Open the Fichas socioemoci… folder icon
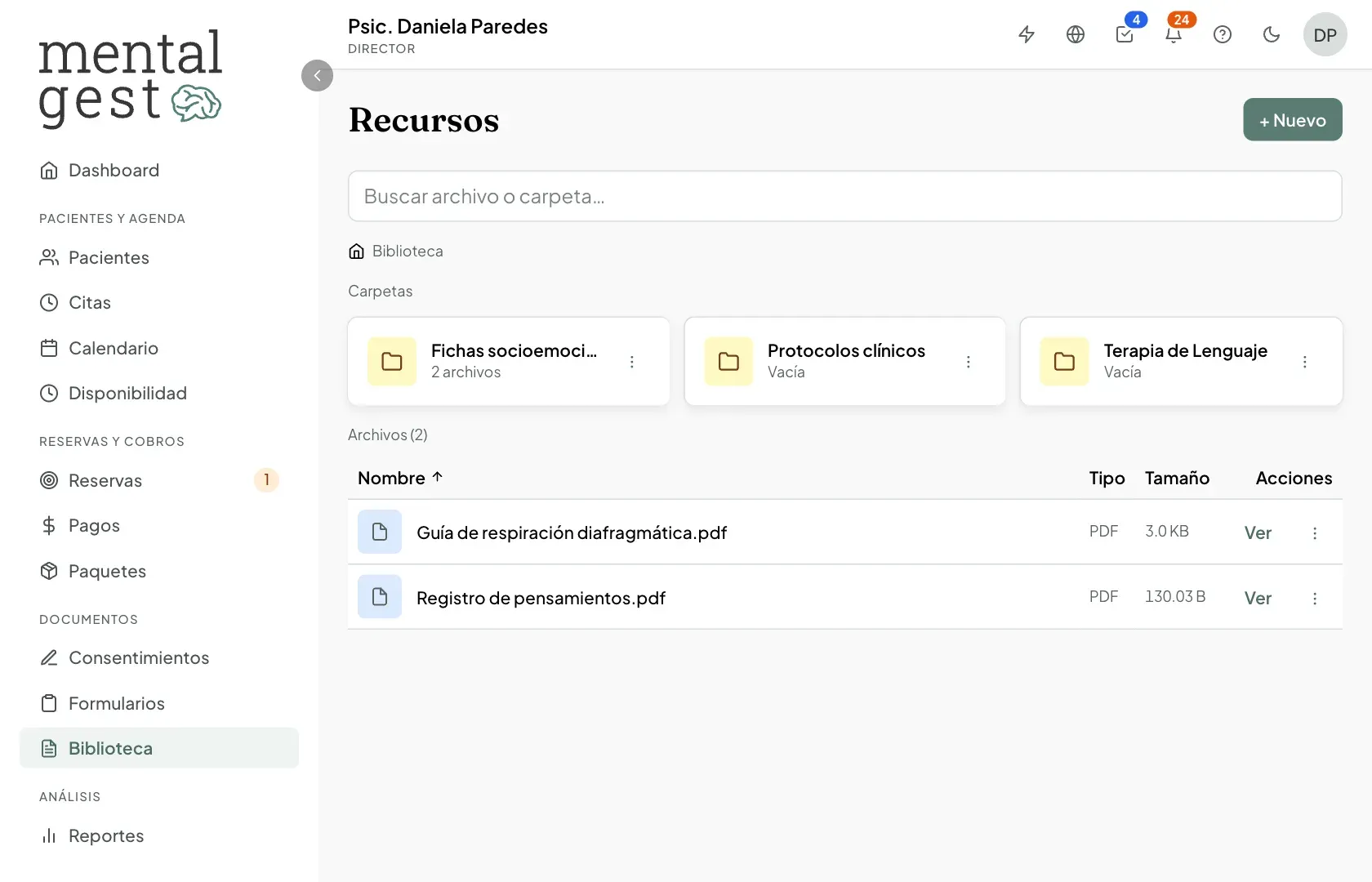Screen dimensions: 1372x882 coord(392,361)
